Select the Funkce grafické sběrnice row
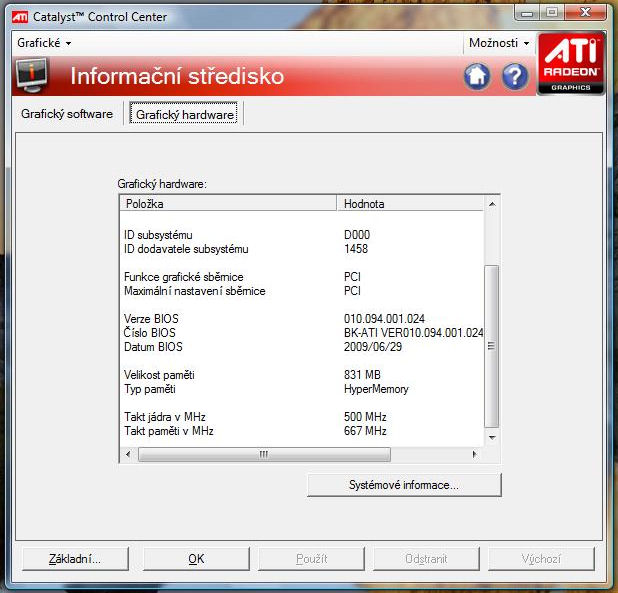The height and width of the screenshot is (593, 618). pos(302,277)
